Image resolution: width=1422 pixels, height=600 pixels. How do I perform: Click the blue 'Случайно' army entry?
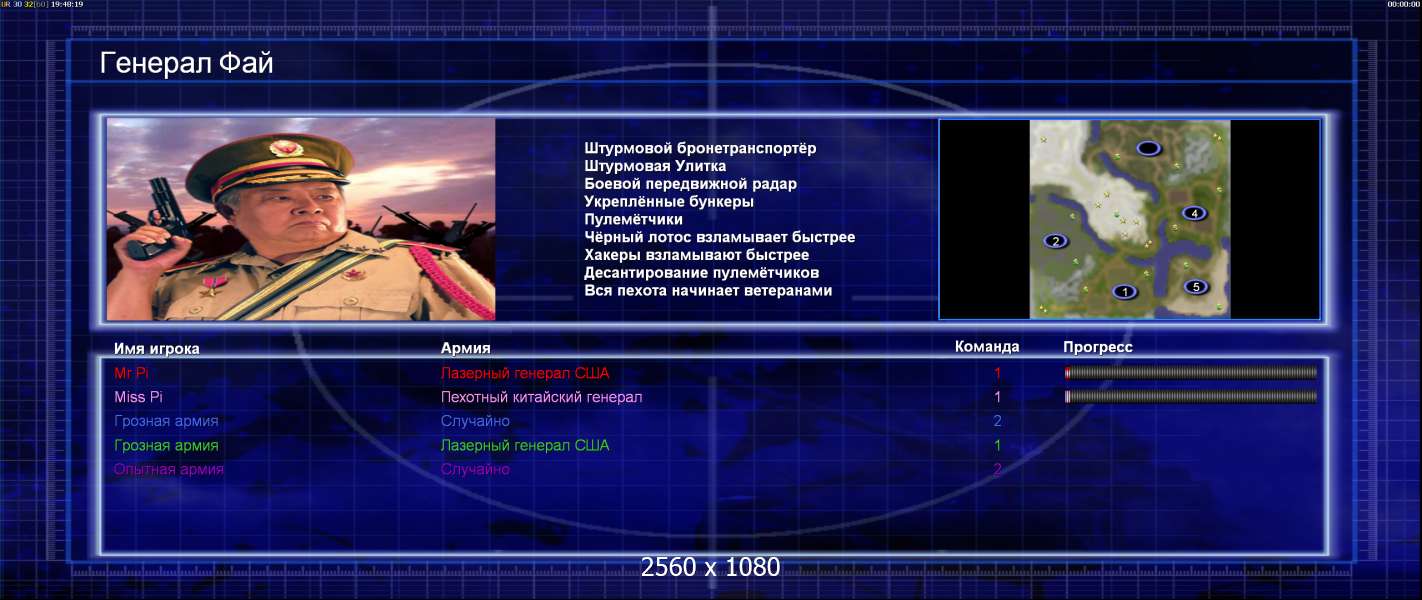(476, 421)
